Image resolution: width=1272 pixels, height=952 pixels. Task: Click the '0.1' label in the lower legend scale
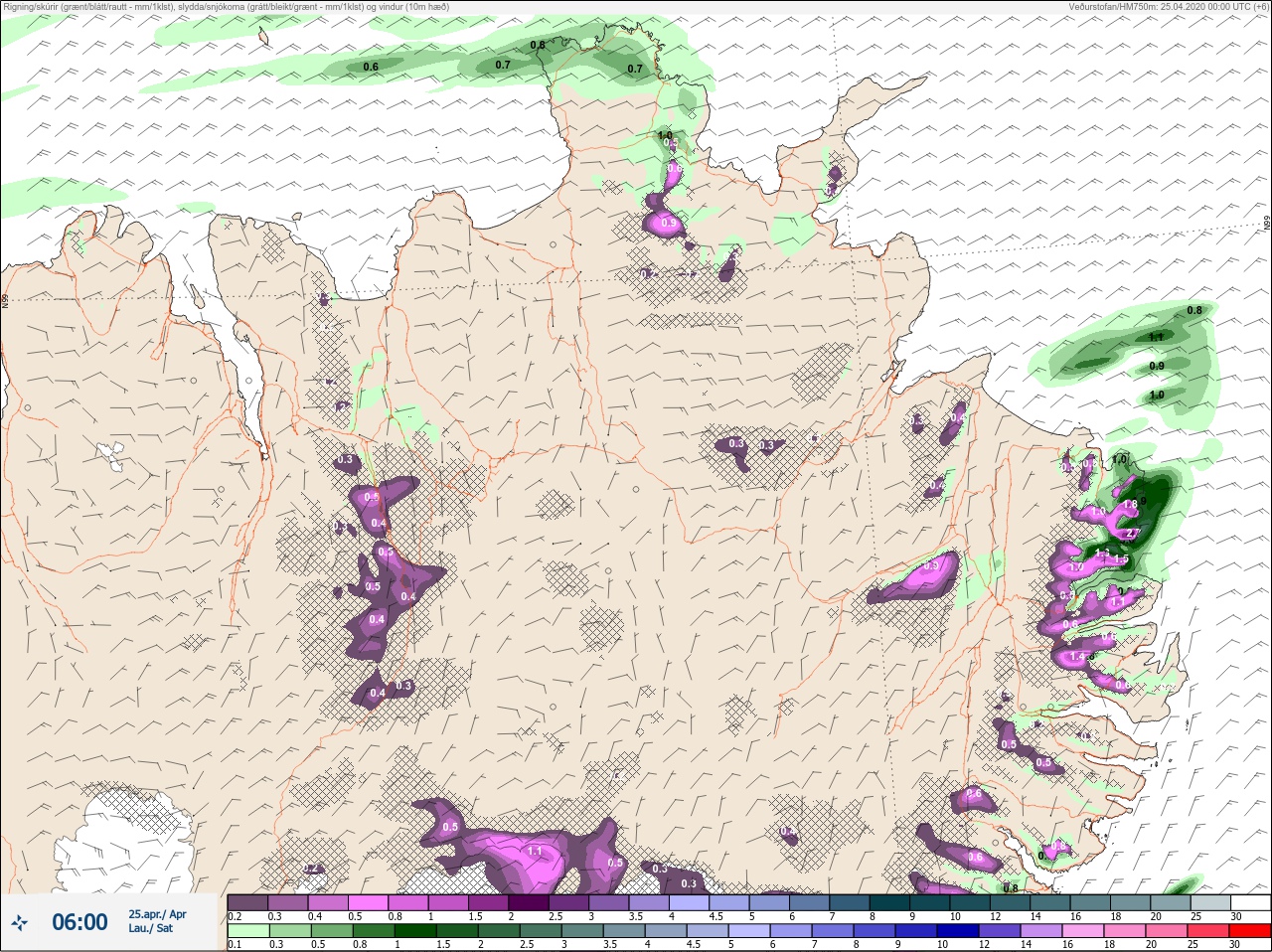(x=235, y=945)
